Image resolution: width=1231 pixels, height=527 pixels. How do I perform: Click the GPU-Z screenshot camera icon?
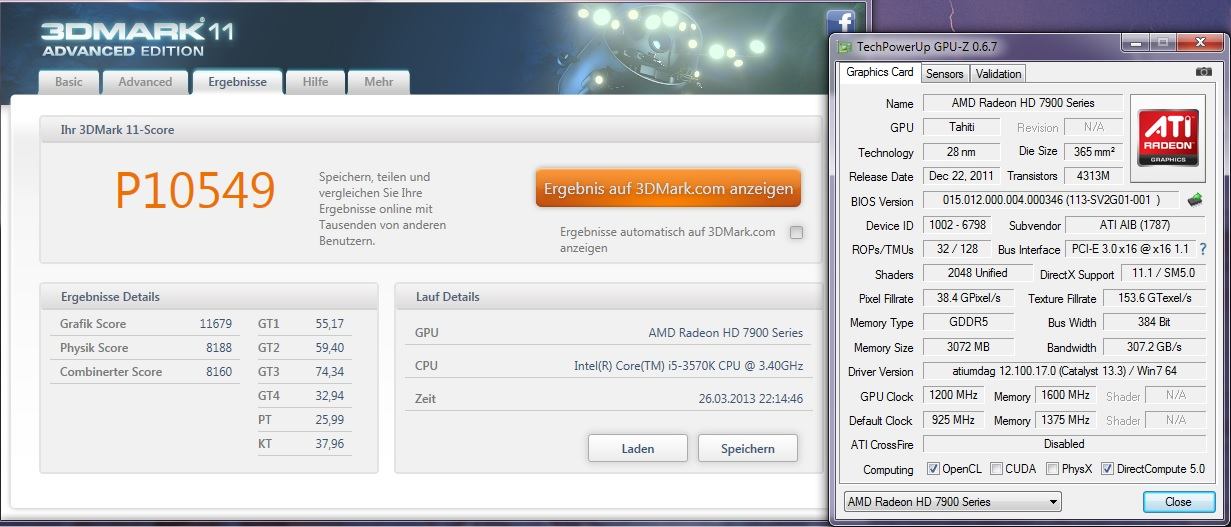point(1204,72)
